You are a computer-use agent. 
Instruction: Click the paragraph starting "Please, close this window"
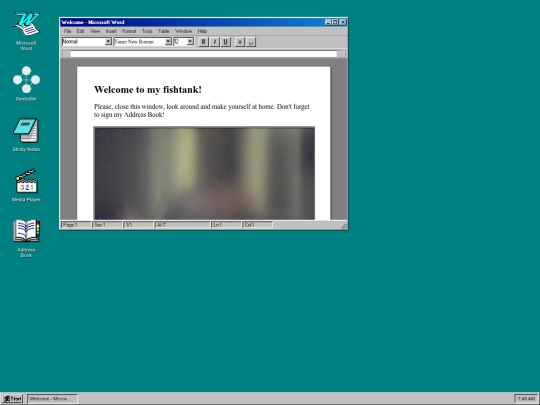(x=202, y=111)
